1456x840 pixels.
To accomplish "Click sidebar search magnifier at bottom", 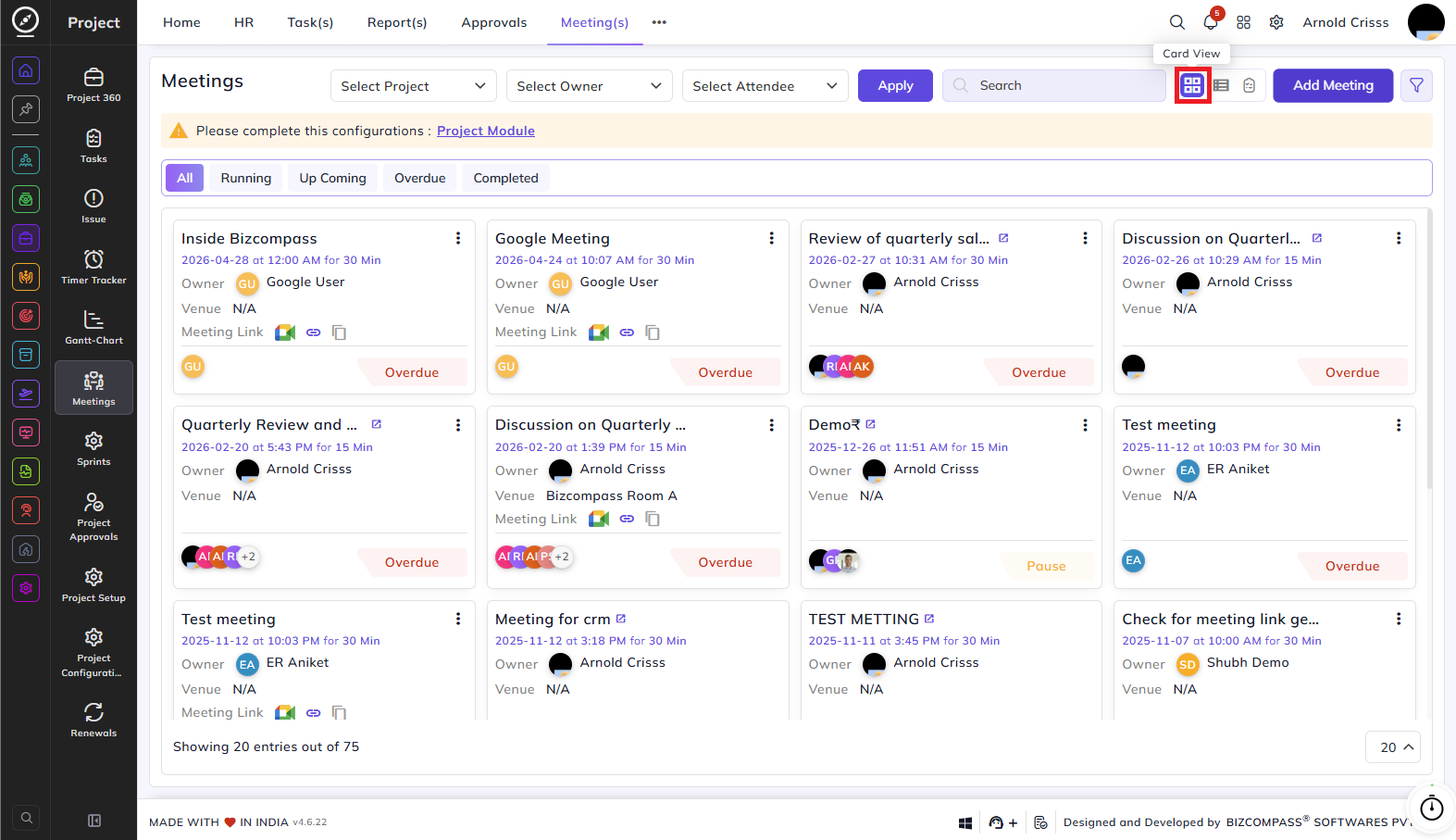I will (27, 818).
